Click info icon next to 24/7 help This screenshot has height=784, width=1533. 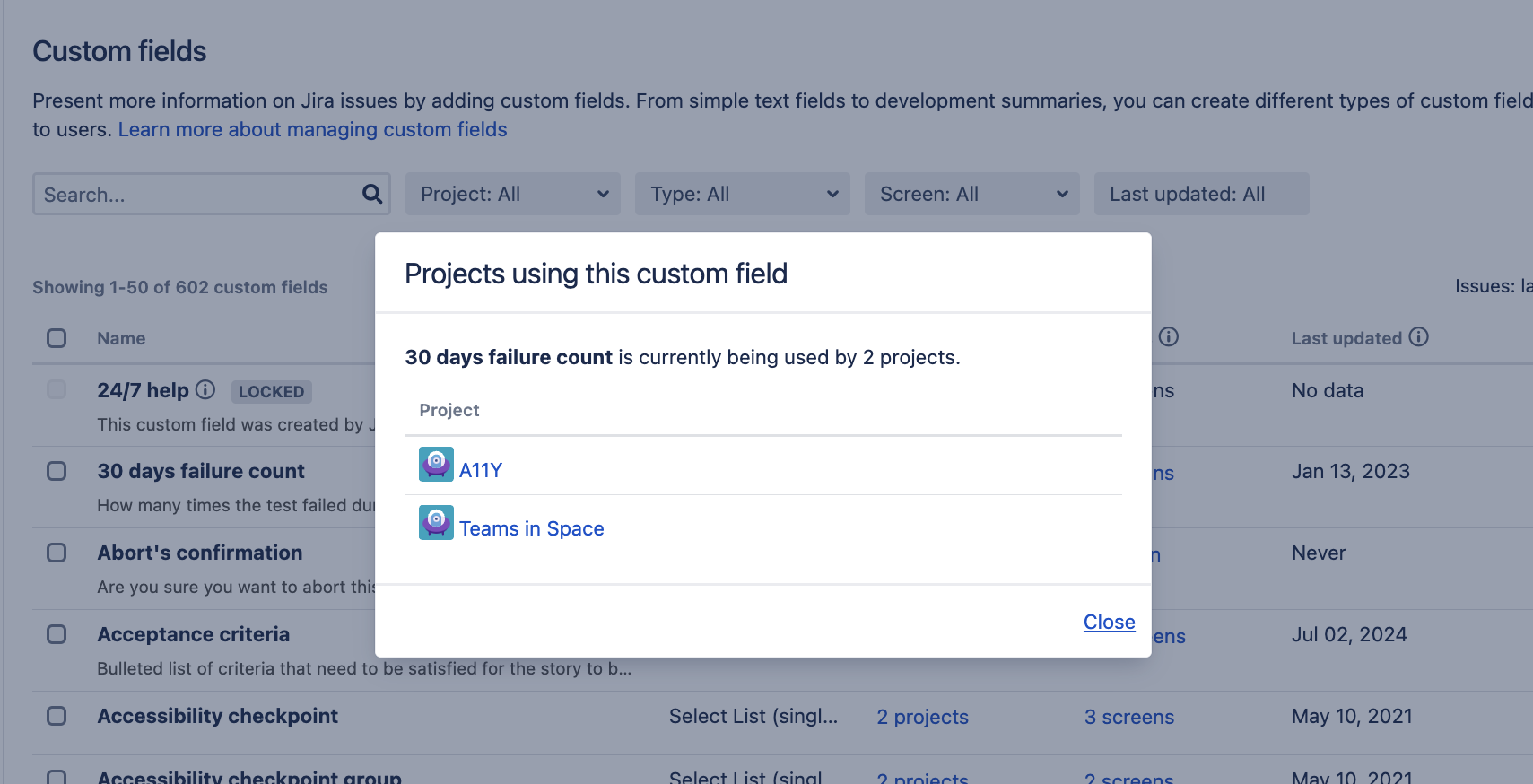[x=205, y=389]
